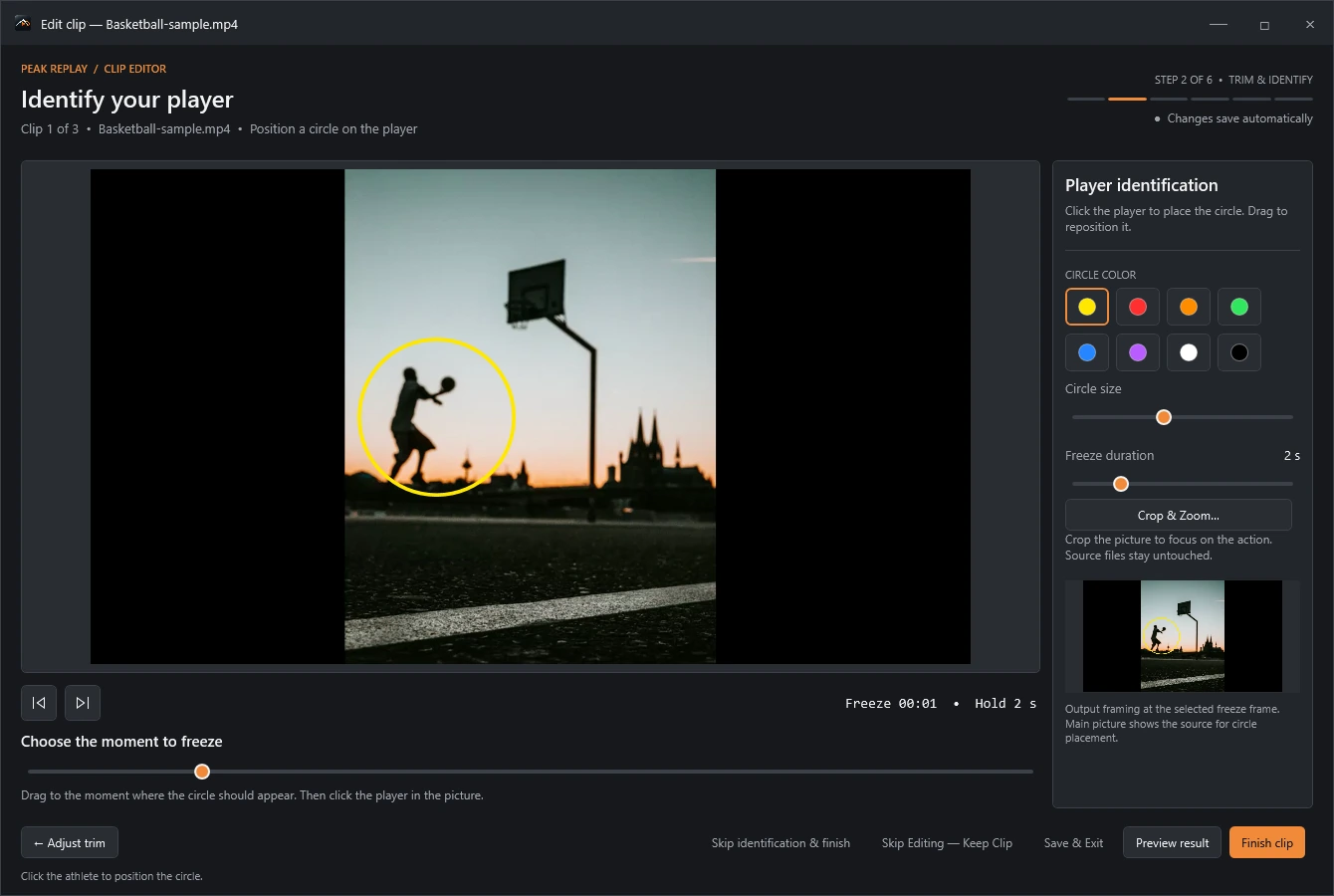Click the freeze moment timeline handle
Viewport: 1334px width, 896px height.
[202, 772]
